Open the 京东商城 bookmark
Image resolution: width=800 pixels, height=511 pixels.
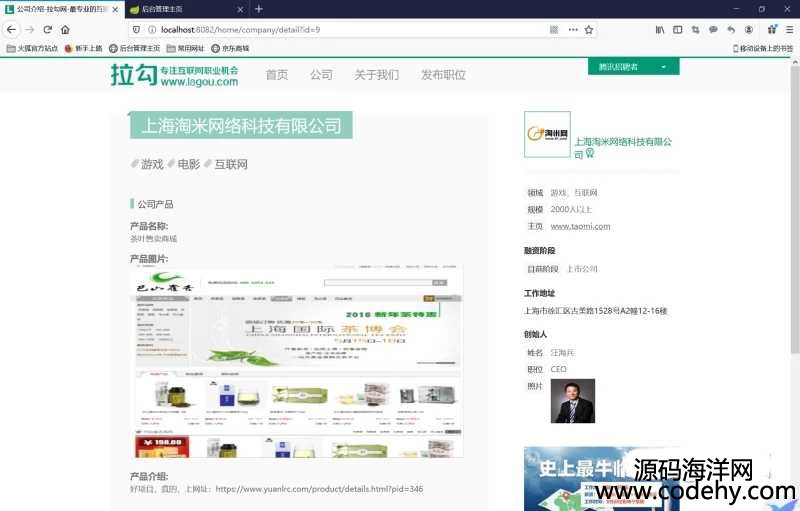pyautogui.click(x=230, y=48)
